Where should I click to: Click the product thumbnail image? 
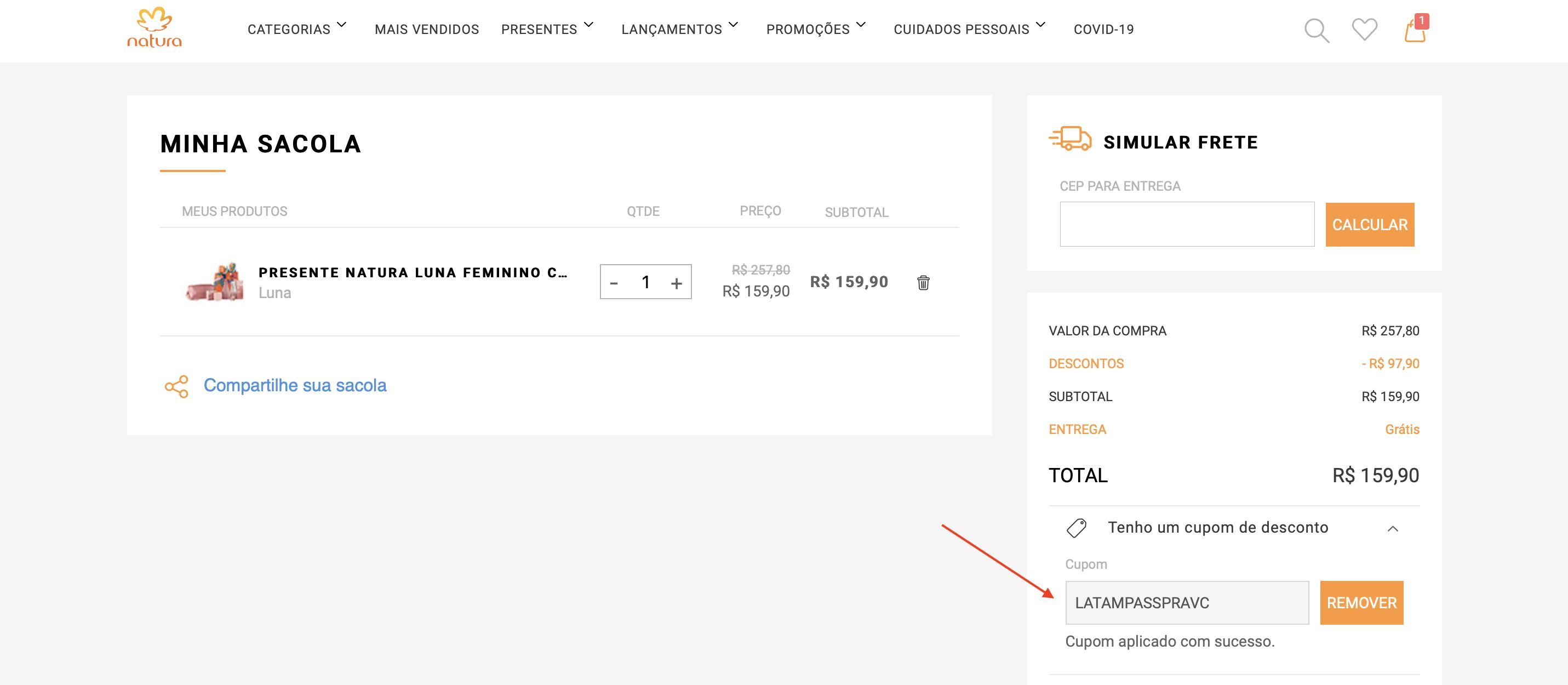coord(215,281)
